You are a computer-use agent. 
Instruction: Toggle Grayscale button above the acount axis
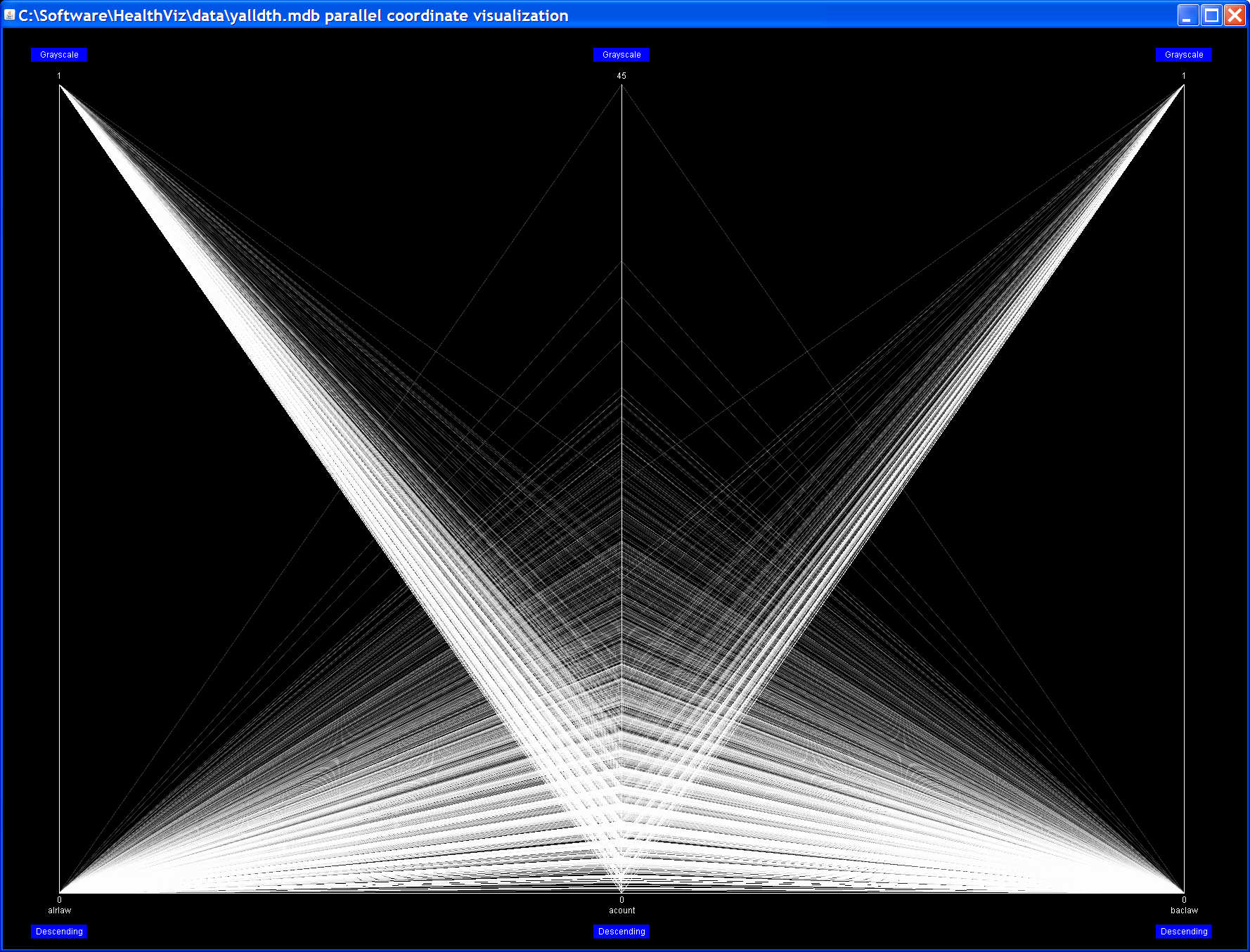[x=621, y=55]
